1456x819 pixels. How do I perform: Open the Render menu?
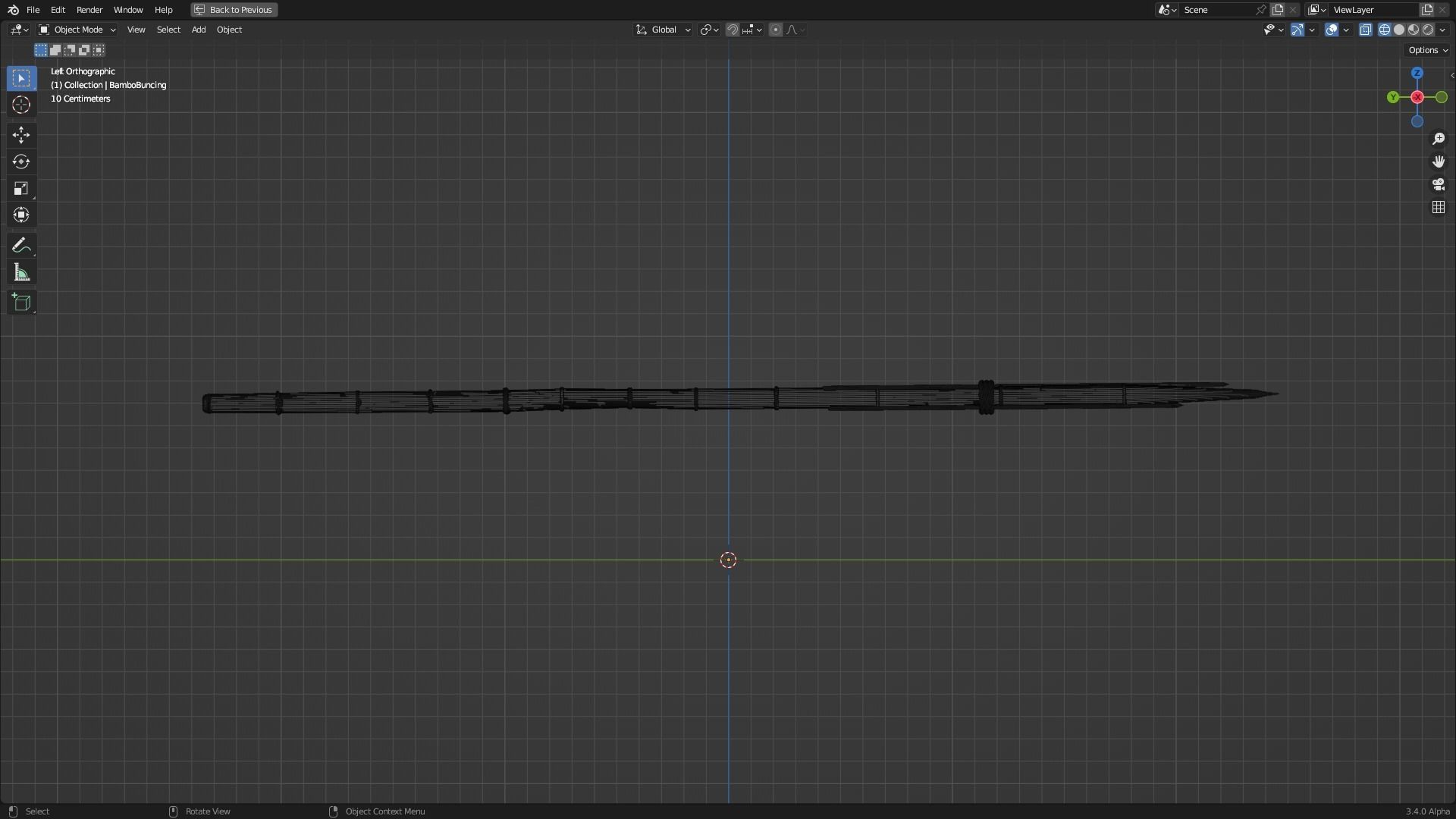coord(89,10)
